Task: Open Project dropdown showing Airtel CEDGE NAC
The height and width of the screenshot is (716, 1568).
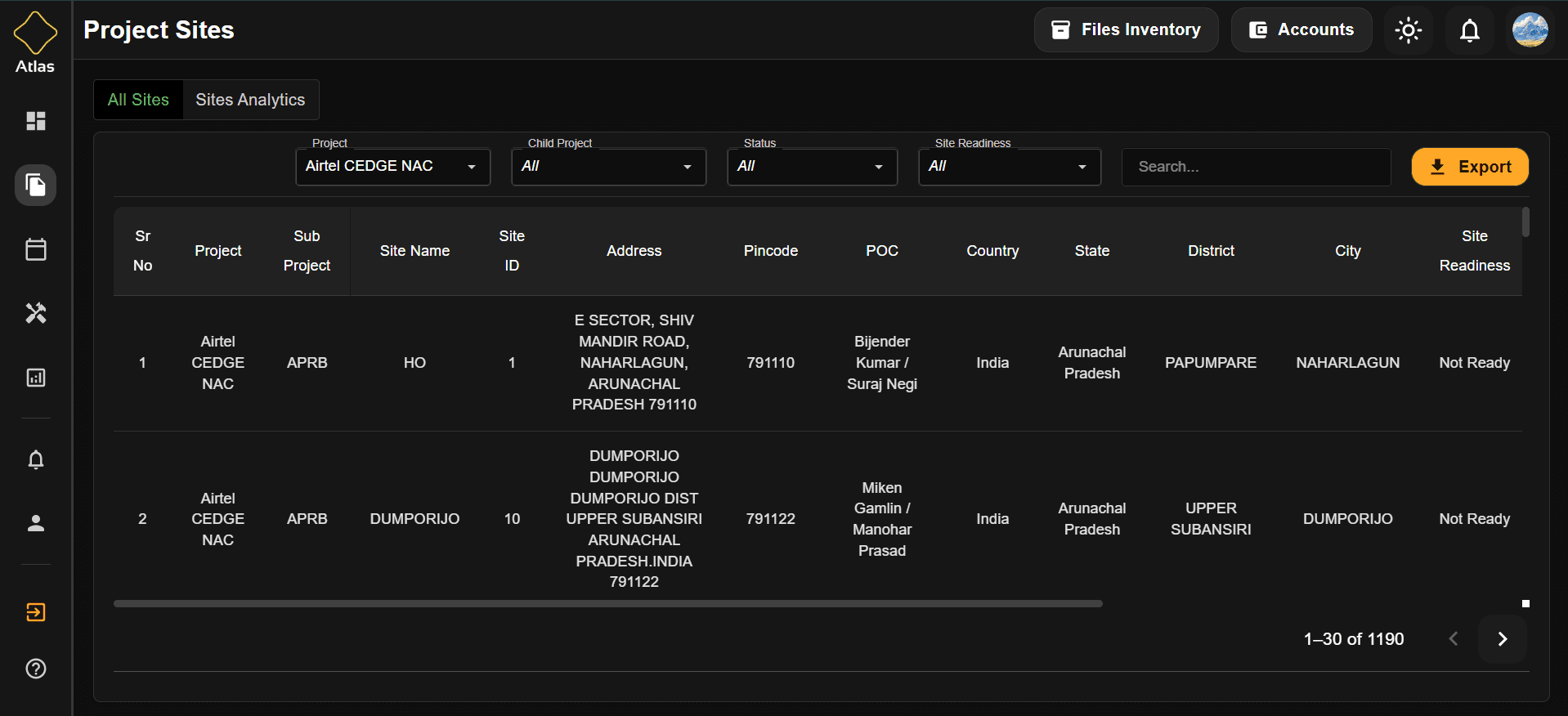Action: (x=392, y=166)
